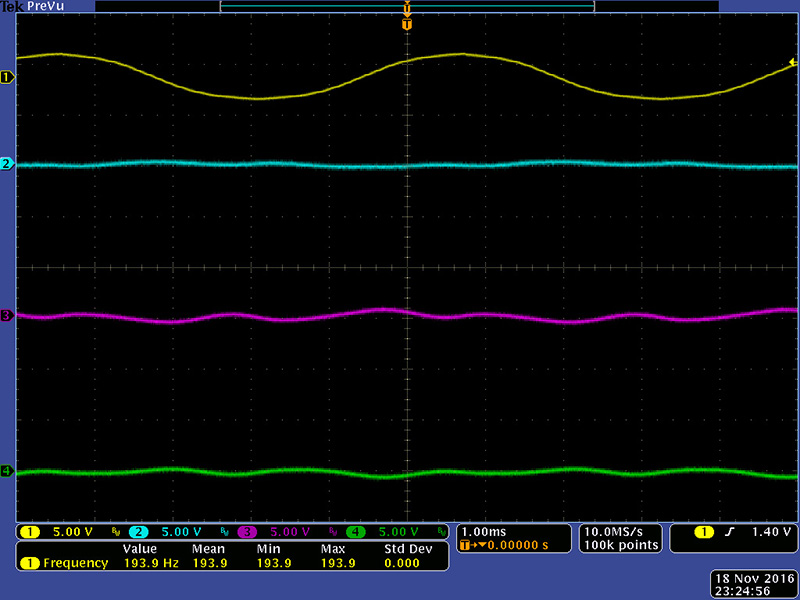800x600 pixels.
Task: Select channel 2 badge in scale readout
Action: [x=139, y=532]
